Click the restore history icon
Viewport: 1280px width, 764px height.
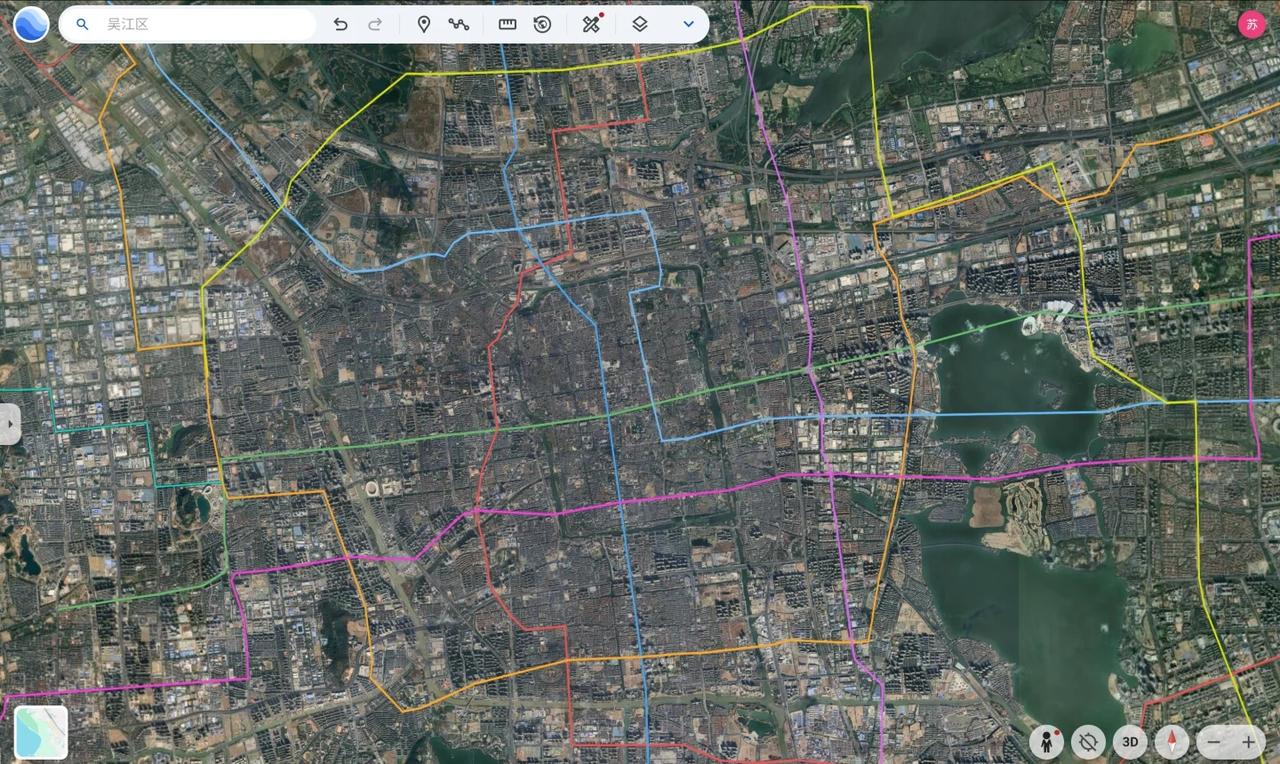pyautogui.click(x=543, y=23)
